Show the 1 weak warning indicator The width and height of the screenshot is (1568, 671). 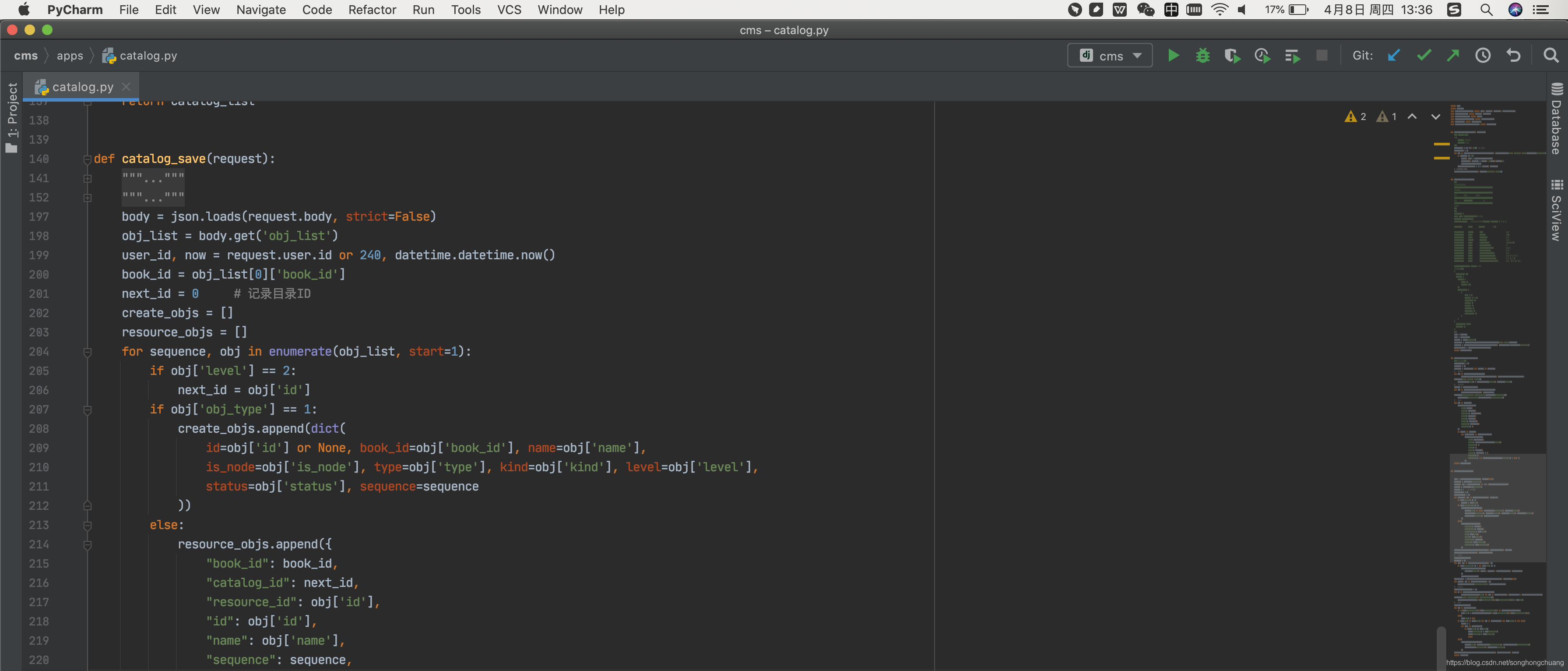pyautogui.click(x=1387, y=117)
